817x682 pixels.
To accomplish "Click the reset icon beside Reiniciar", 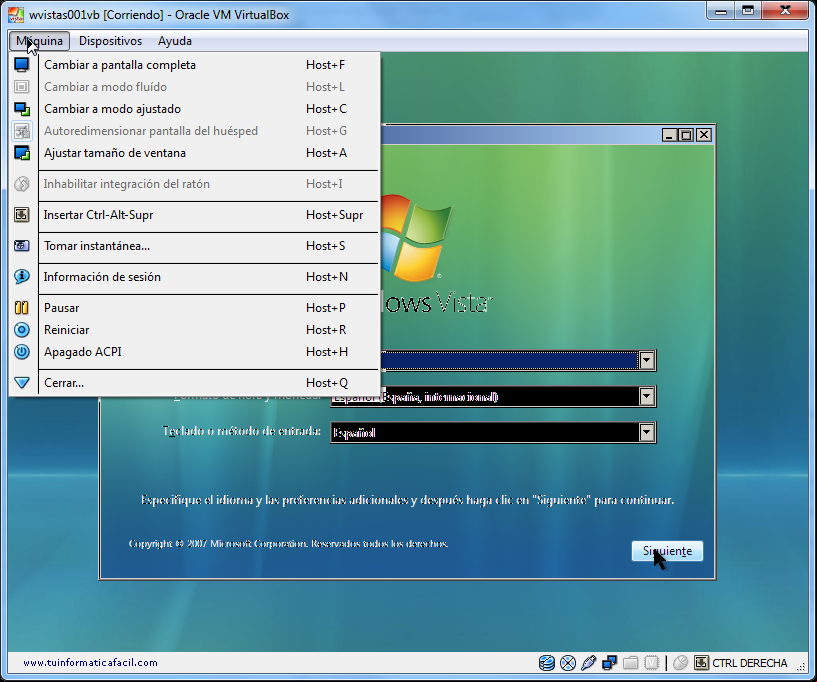I will pyautogui.click(x=21, y=330).
